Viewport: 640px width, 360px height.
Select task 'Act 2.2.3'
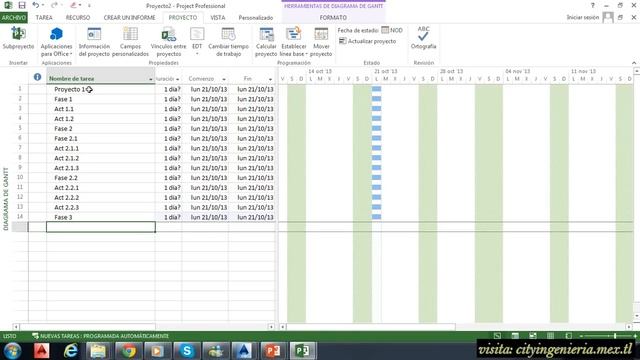[x=67, y=207]
